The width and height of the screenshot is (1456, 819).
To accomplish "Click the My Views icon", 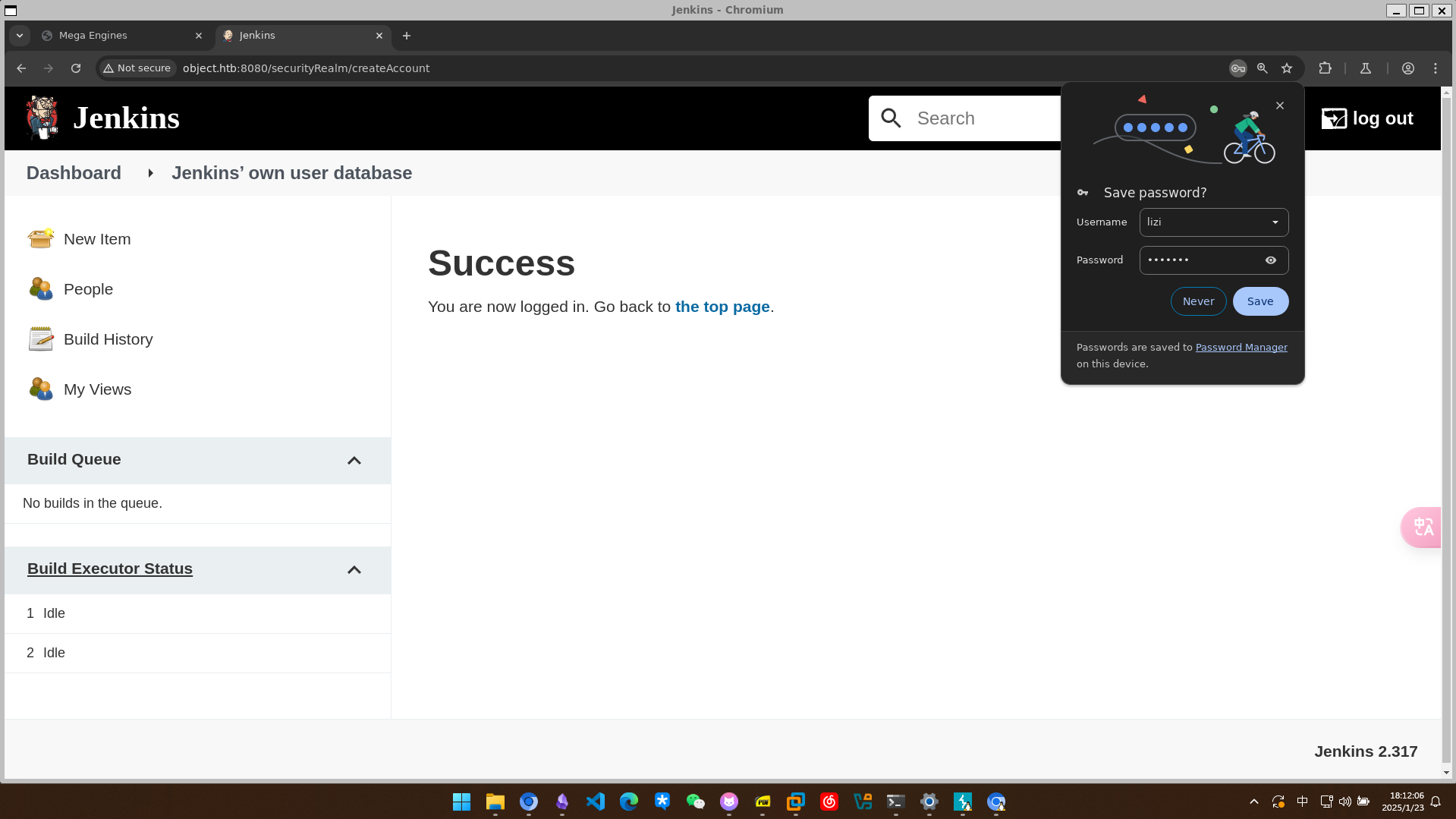I will pyautogui.click(x=40, y=389).
